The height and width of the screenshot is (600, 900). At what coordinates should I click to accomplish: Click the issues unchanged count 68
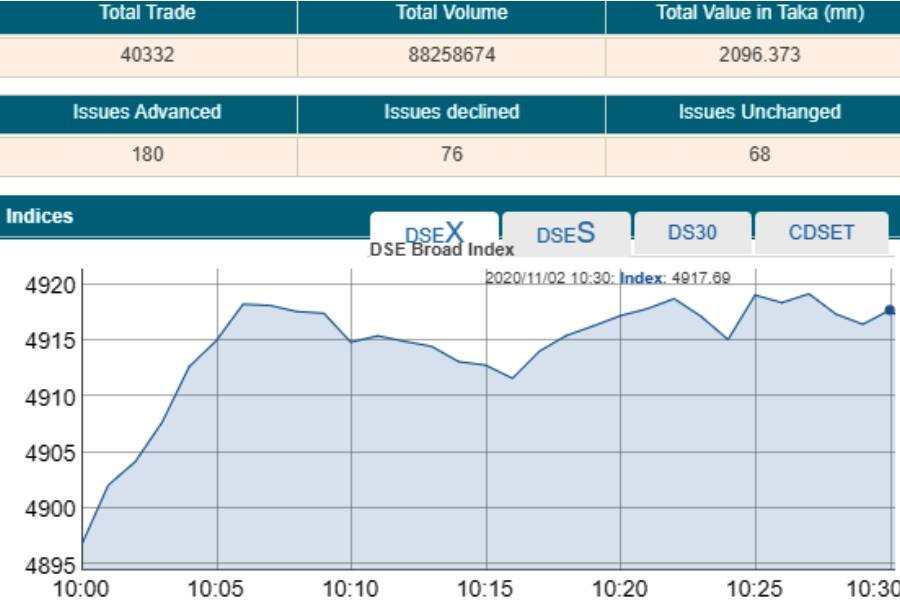coord(759,154)
